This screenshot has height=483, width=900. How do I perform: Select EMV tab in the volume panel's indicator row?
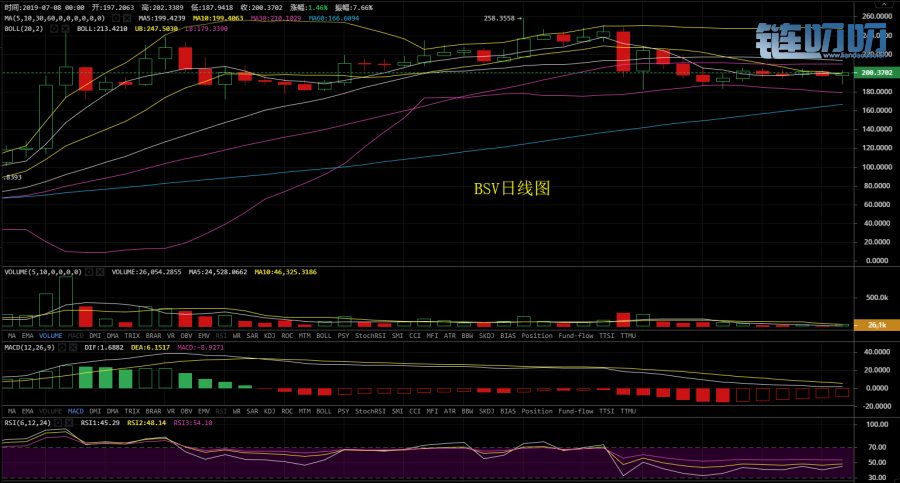[x=204, y=336]
